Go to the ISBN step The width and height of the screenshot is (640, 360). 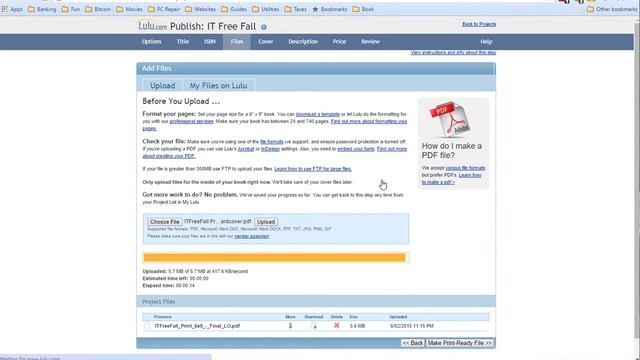click(210, 42)
